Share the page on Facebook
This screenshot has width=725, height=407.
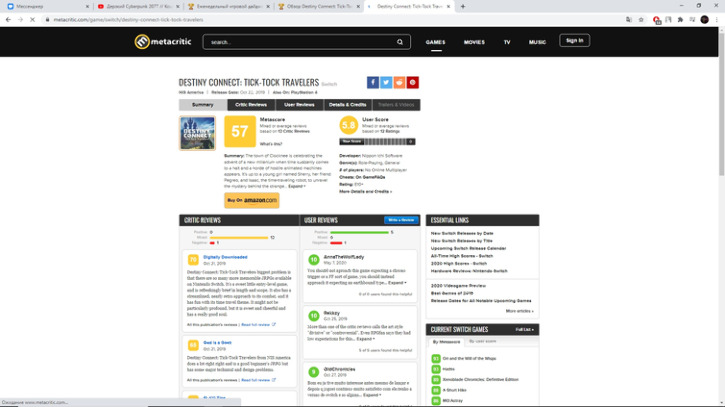pyautogui.click(x=373, y=82)
